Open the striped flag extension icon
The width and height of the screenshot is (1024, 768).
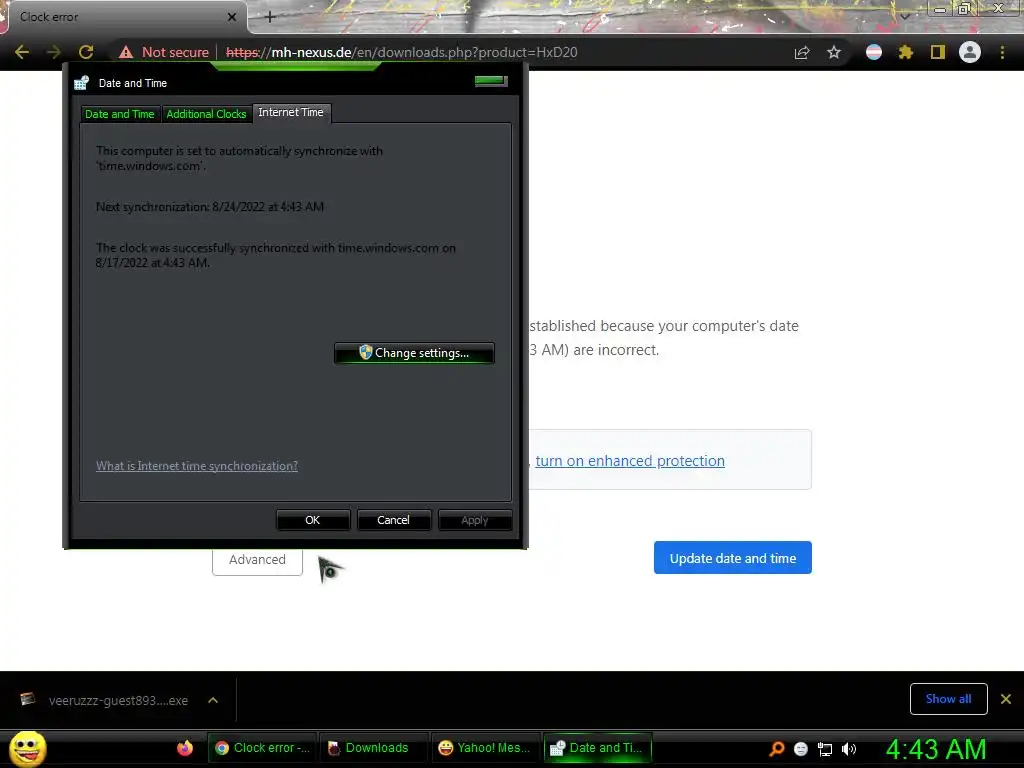point(873,52)
